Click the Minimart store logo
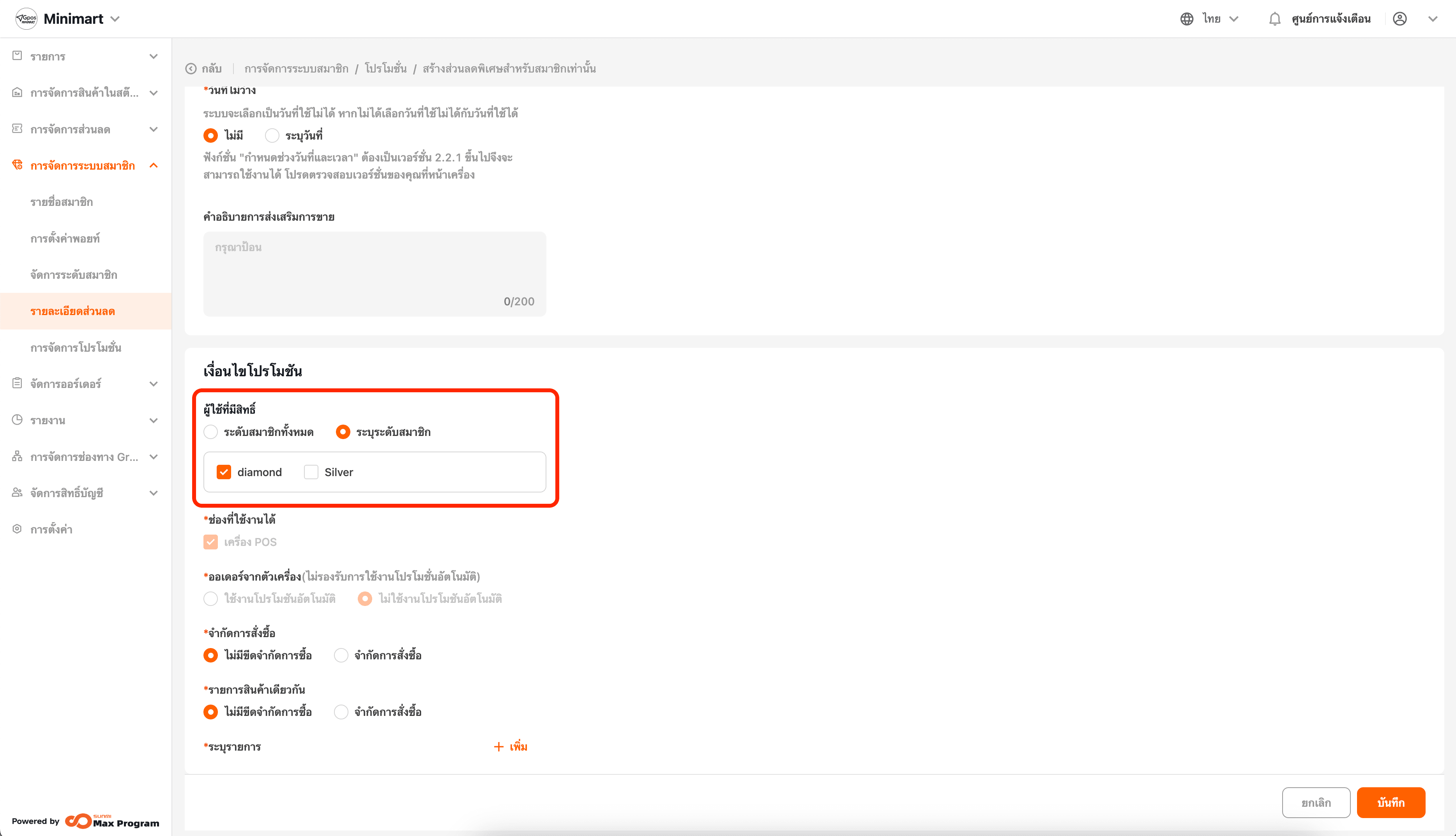Image resolution: width=1456 pixels, height=836 pixels. [27, 19]
